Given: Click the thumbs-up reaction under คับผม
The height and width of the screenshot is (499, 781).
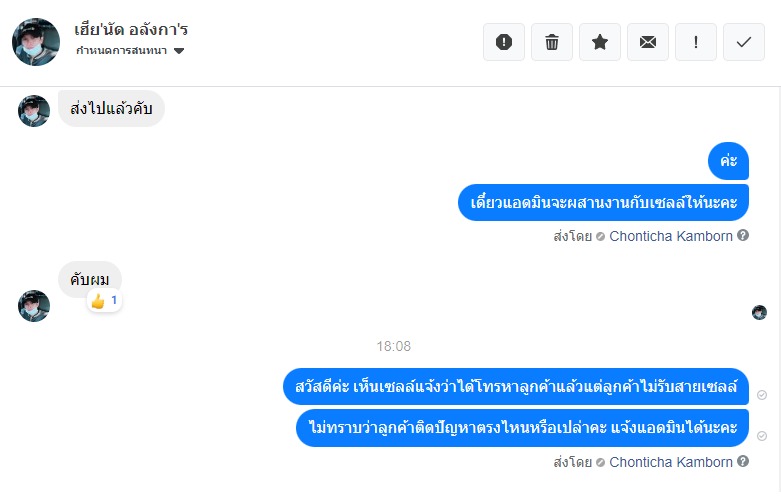Looking at the screenshot, I should click(x=104, y=300).
